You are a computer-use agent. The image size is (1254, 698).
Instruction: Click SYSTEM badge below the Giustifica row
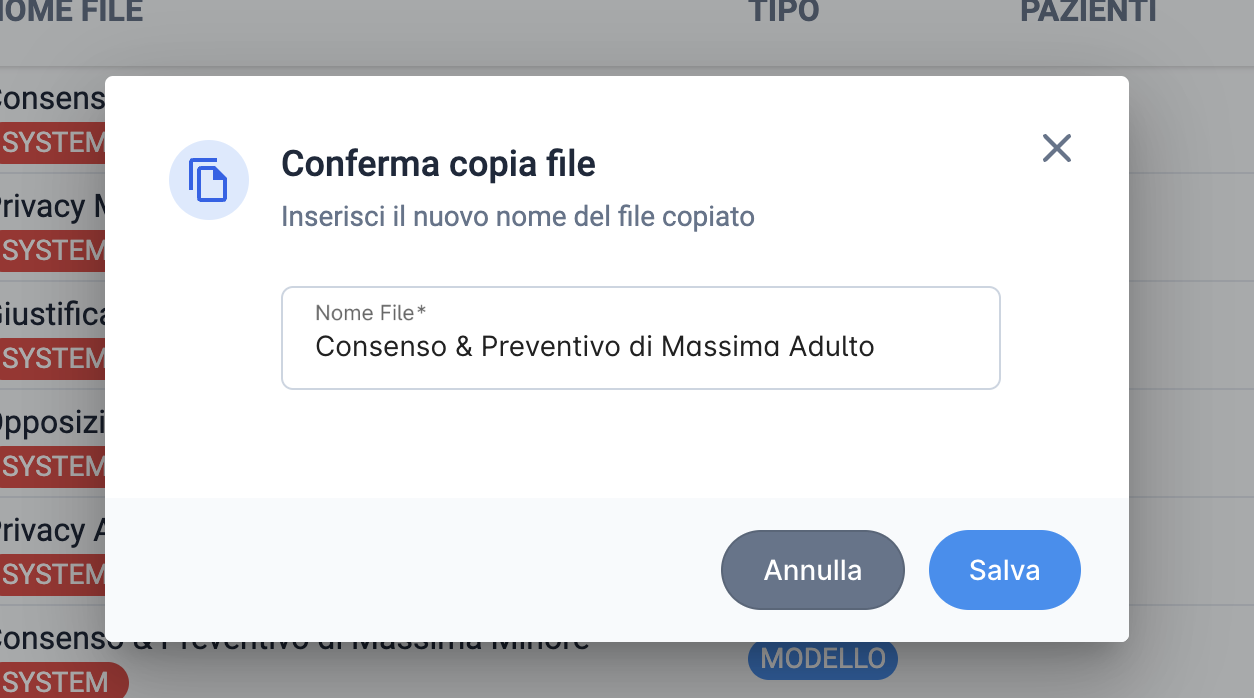click(52, 357)
